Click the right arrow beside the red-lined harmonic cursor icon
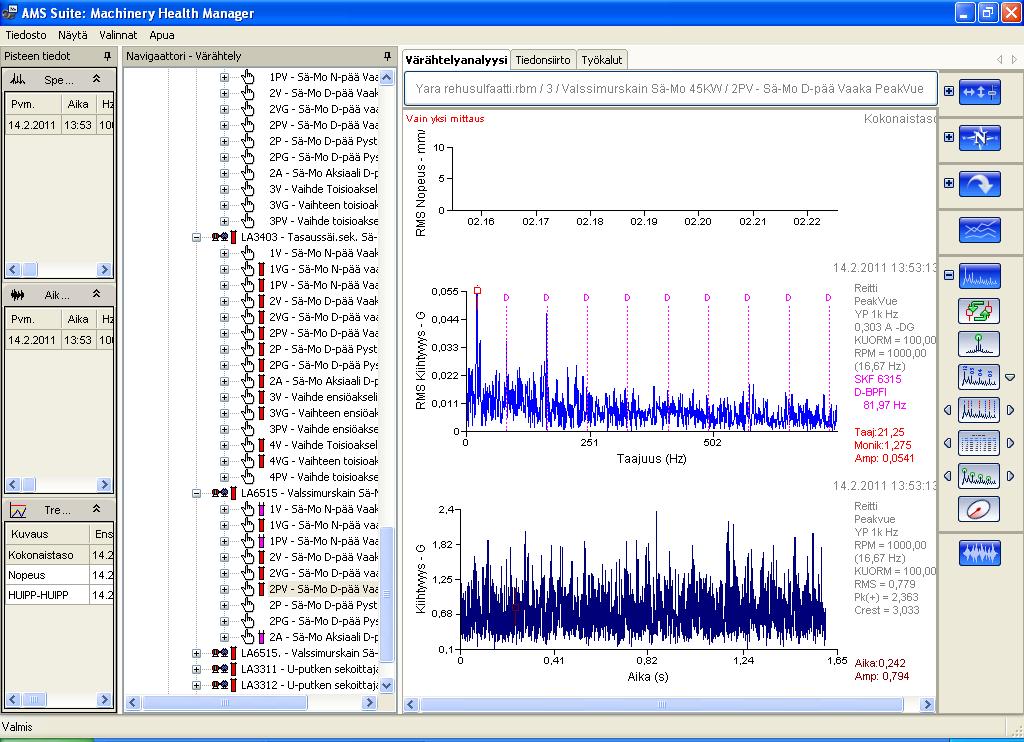1024x742 pixels. (1010, 410)
